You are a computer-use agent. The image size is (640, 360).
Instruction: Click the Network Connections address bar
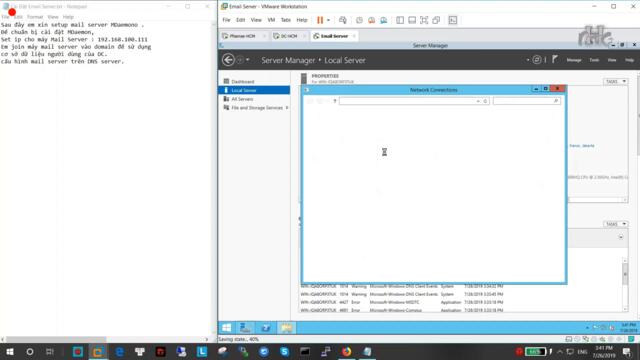[x=407, y=101]
